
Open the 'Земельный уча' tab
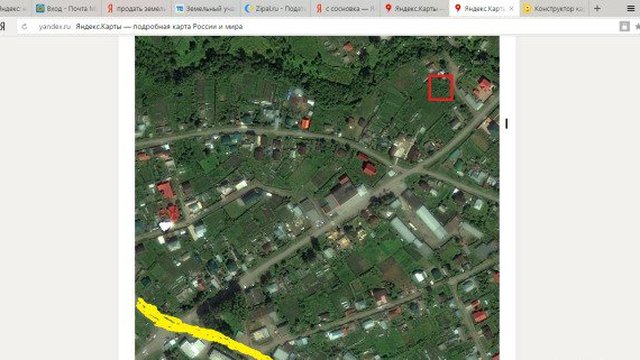[205, 8]
